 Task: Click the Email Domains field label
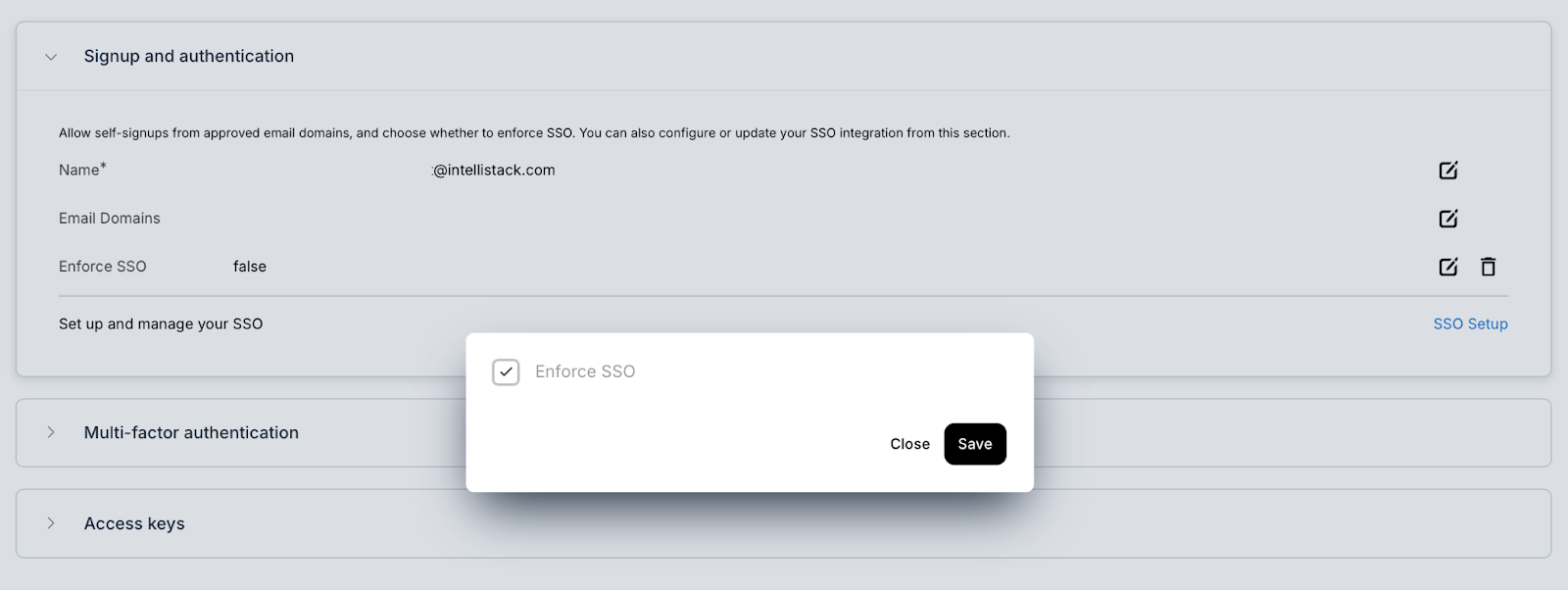click(110, 219)
